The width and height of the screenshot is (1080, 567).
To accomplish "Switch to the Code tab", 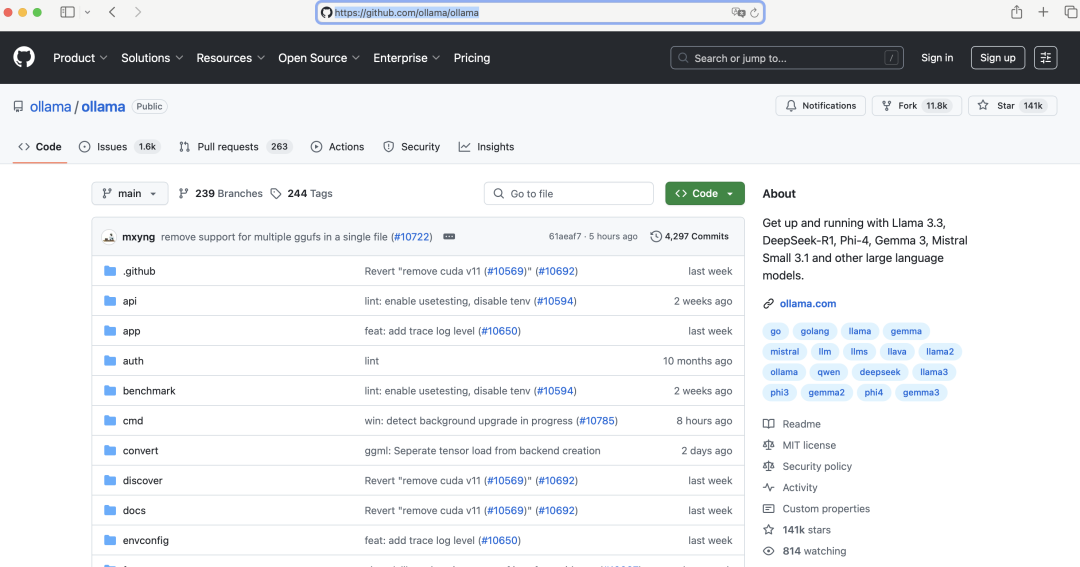I will [x=40, y=147].
